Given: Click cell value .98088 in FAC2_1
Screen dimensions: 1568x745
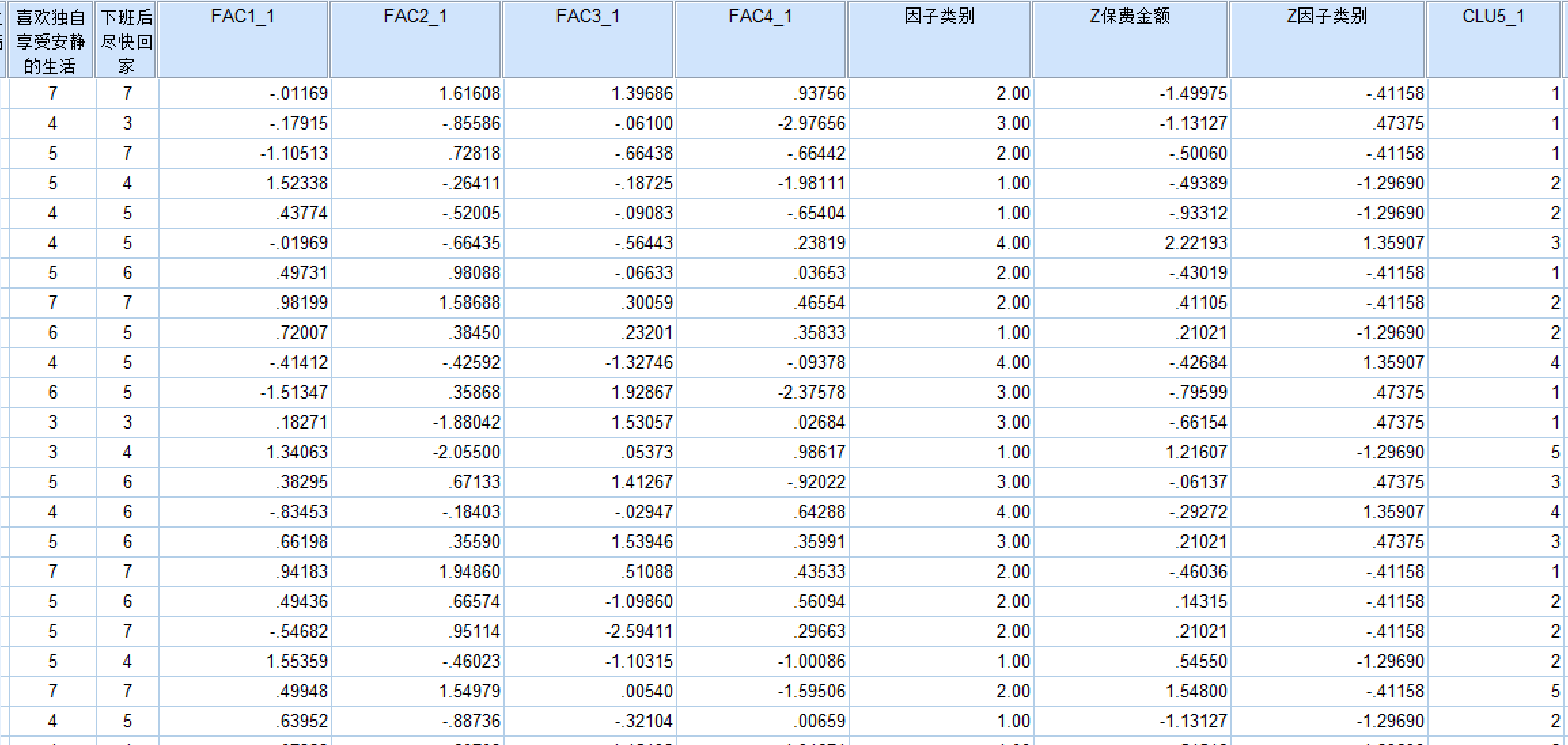Looking at the screenshot, I should pyautogui.click(x=417, y=273).
